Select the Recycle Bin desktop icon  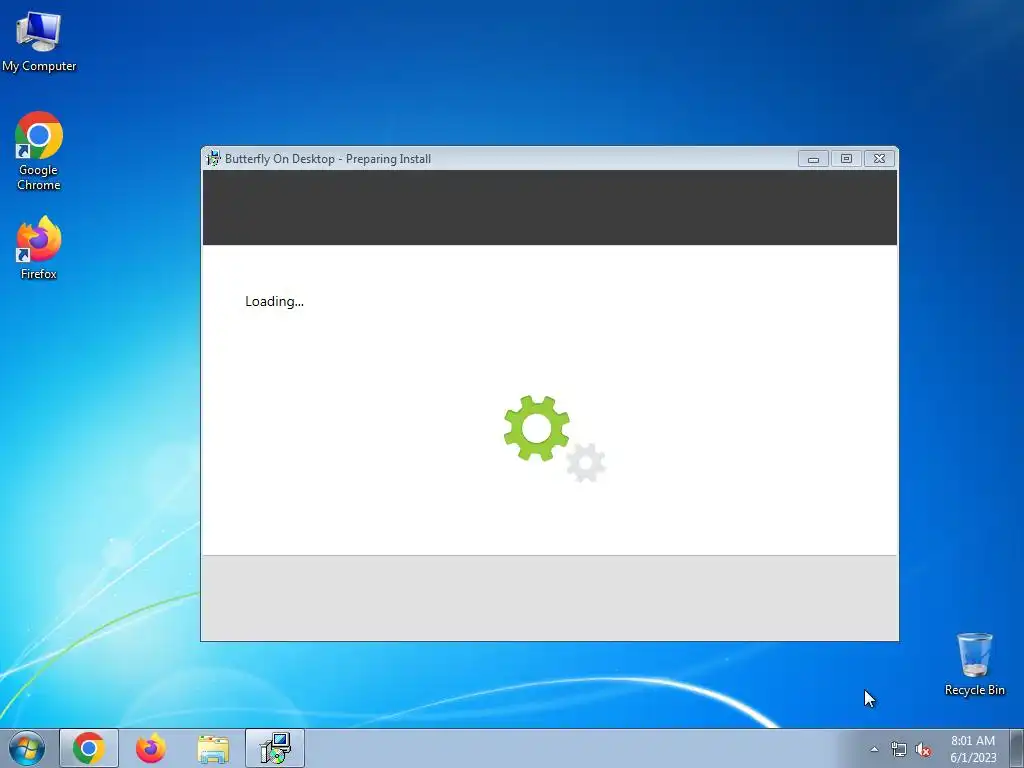[x=974, y=664]
